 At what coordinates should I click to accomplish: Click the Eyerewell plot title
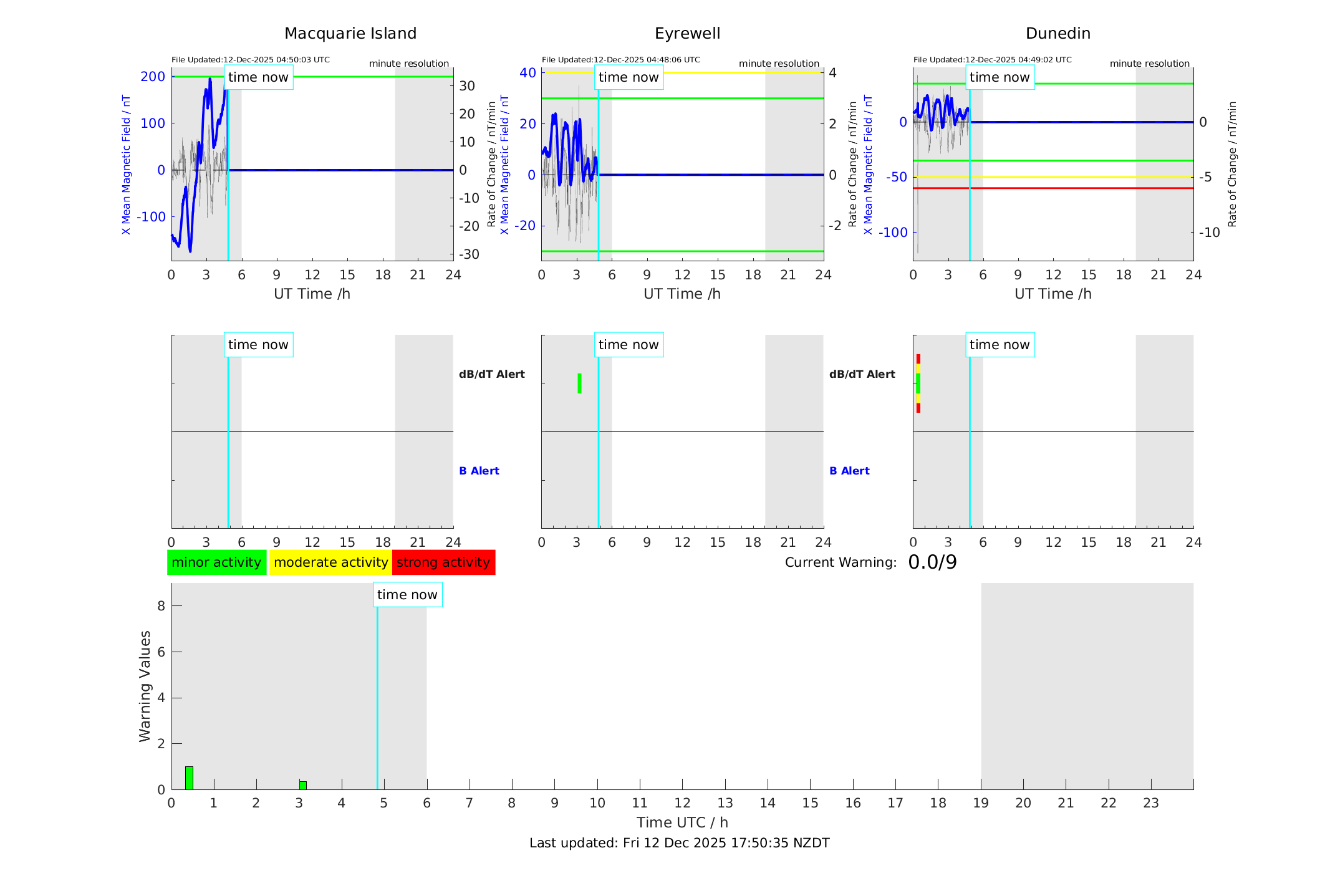pyautogui.click(x=687, y=34)
